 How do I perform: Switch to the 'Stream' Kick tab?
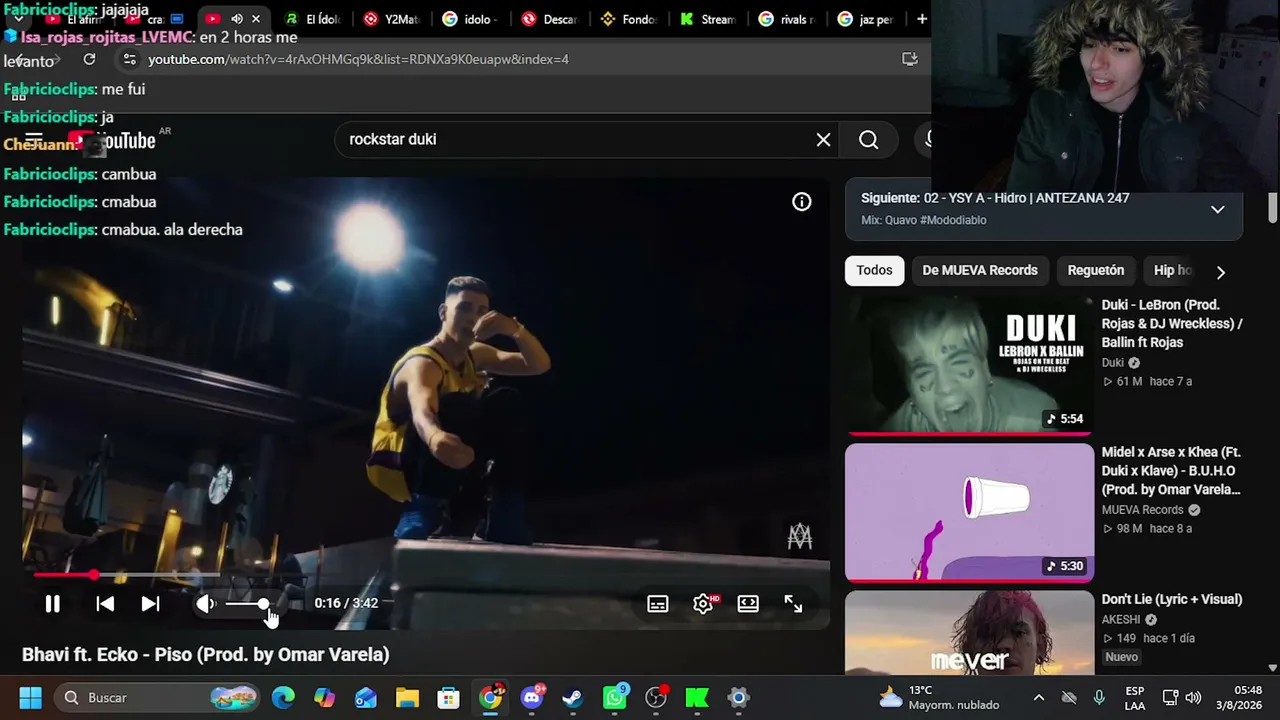pos(708,19)
